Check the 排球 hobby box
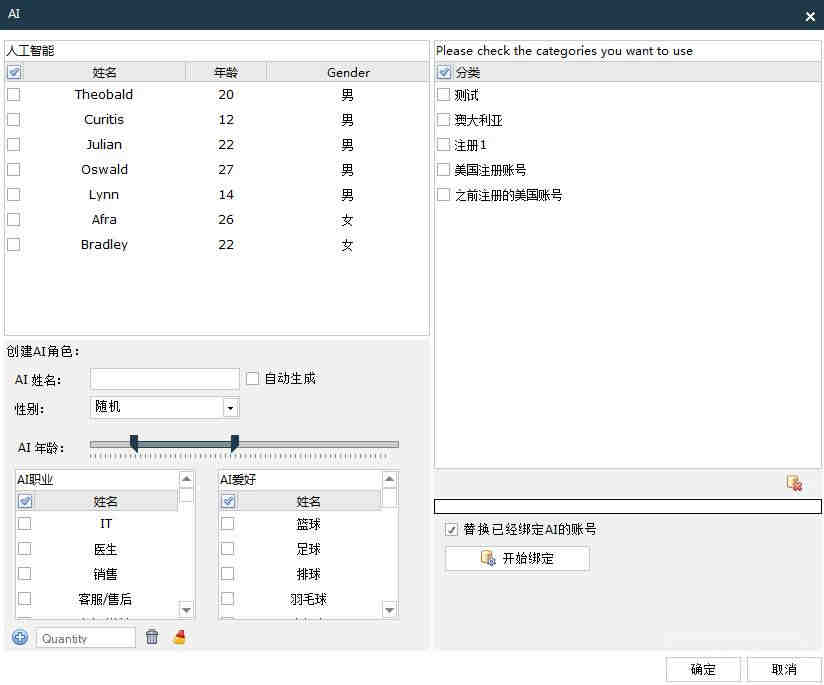Image resolution: width=824 pixels, height=685 pixels. 228,574
